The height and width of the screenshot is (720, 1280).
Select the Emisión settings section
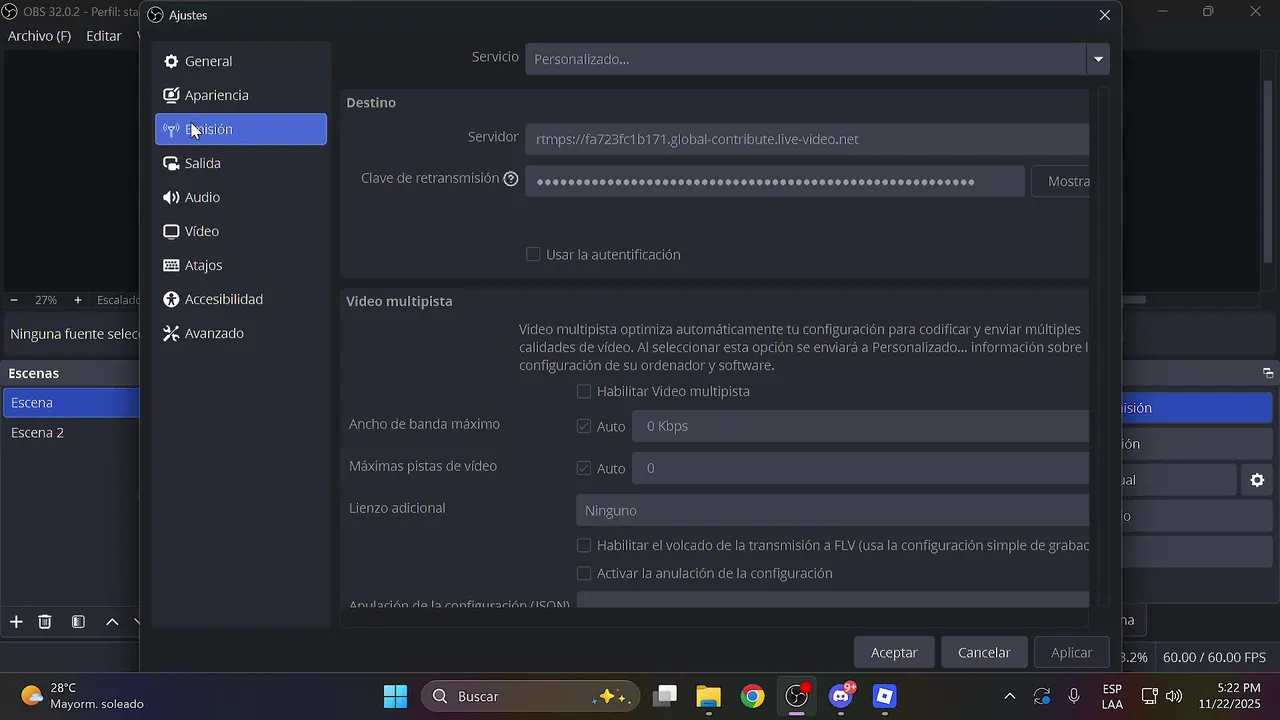click(241, 129)
